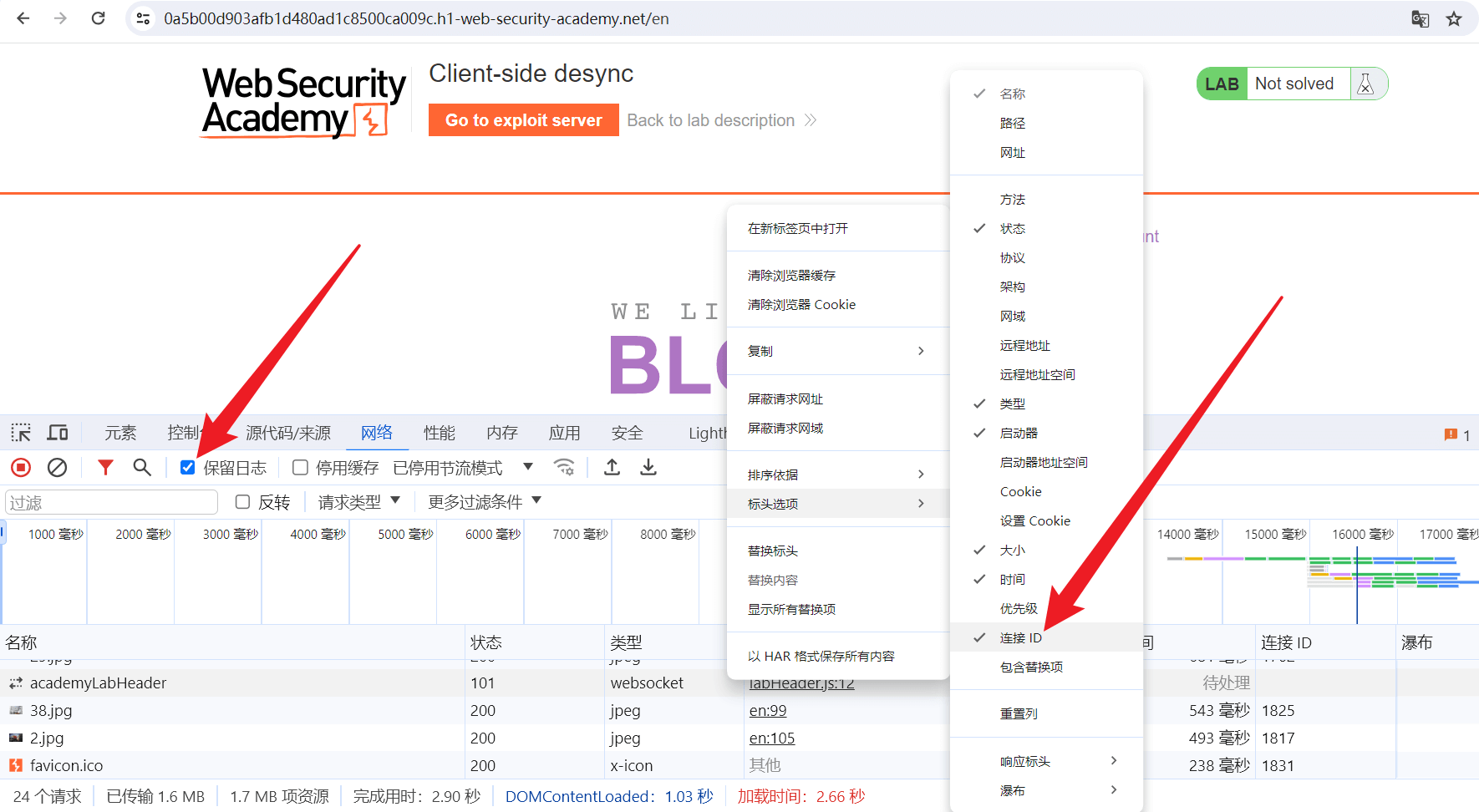Viewport: 1479px width, 812px height.
Task: Open the en:105 initiator link
Action: 772,738
